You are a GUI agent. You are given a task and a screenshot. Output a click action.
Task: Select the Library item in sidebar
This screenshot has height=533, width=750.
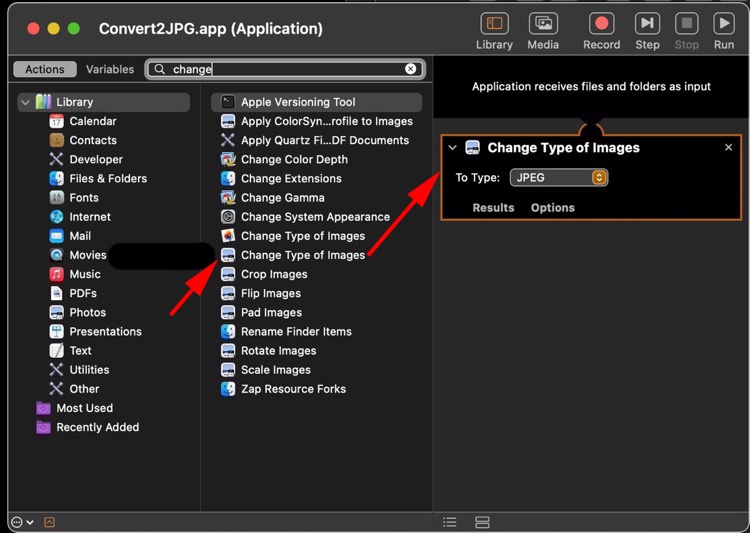(x=104, y=102)
